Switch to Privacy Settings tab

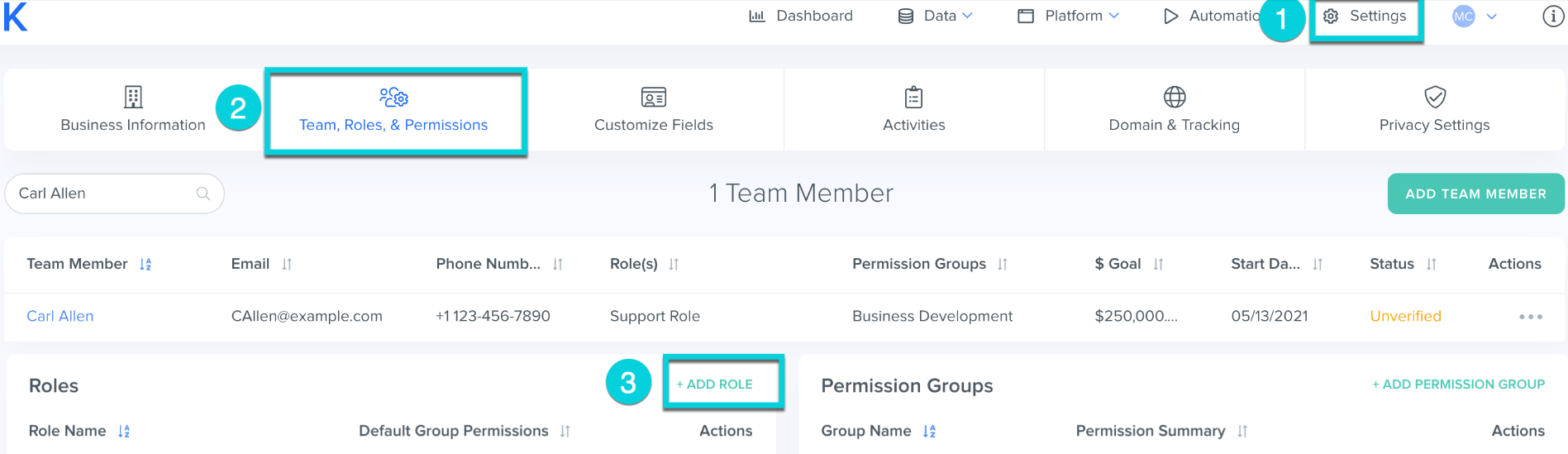(1434, 109)
